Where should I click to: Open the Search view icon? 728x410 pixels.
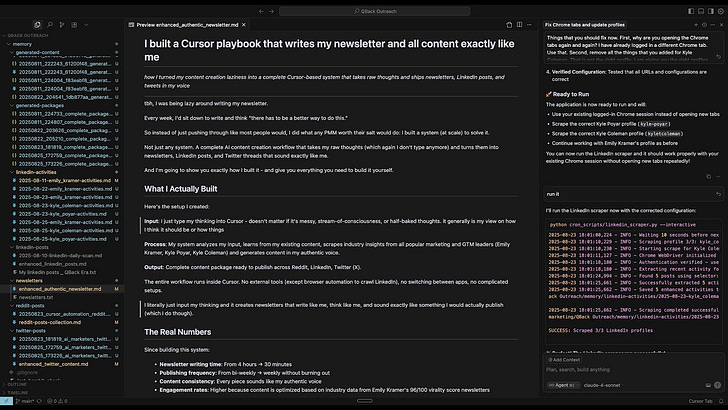tap(50, 25)
